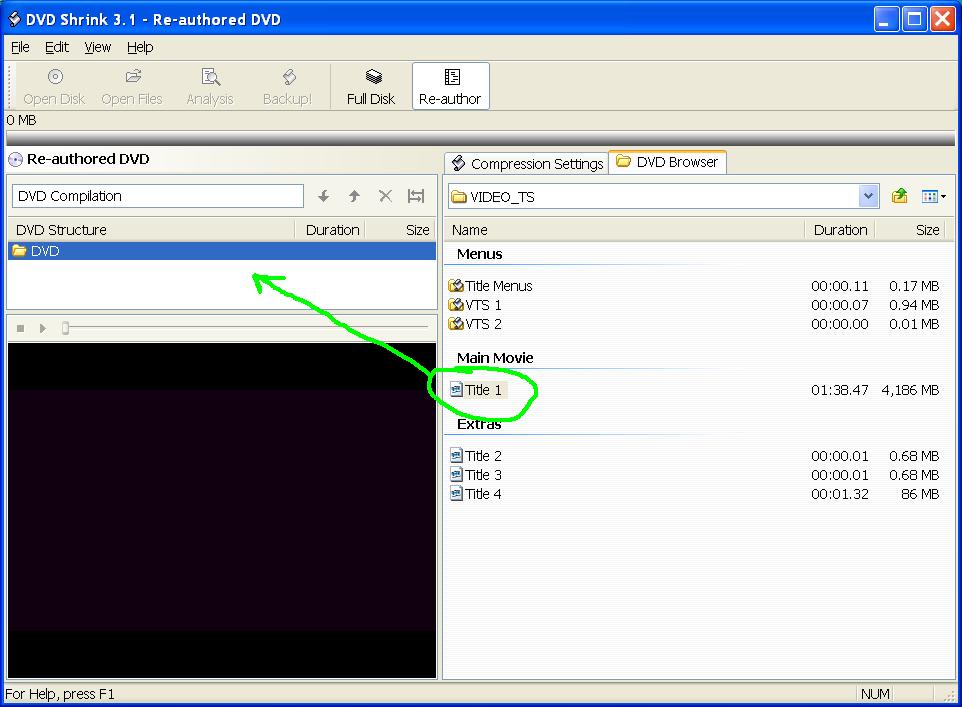Select the DVD Browser tab
Viewport: 962px width, 707px height.
(668, 162)
